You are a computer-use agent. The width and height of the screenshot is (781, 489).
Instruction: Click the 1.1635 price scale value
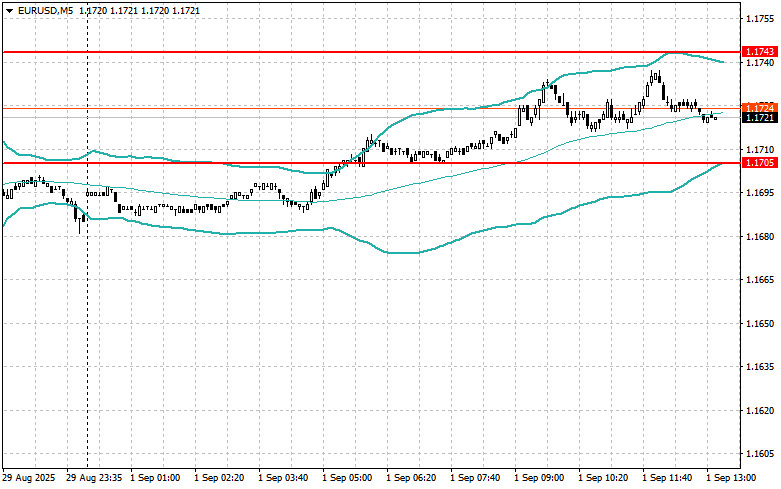click(760, 367)
